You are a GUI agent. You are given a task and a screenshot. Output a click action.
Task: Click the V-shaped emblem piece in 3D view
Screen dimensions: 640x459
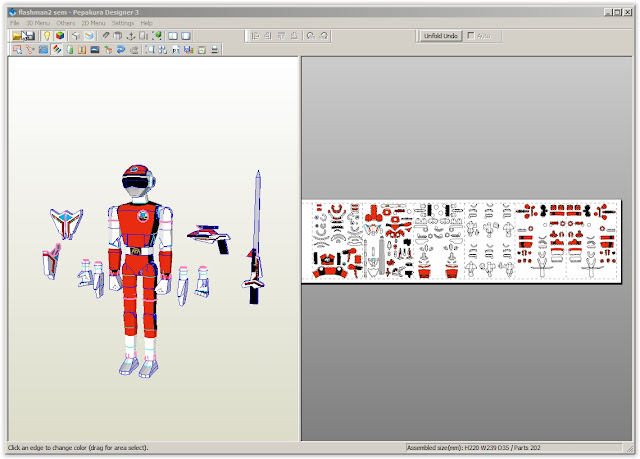pos(66,223)
